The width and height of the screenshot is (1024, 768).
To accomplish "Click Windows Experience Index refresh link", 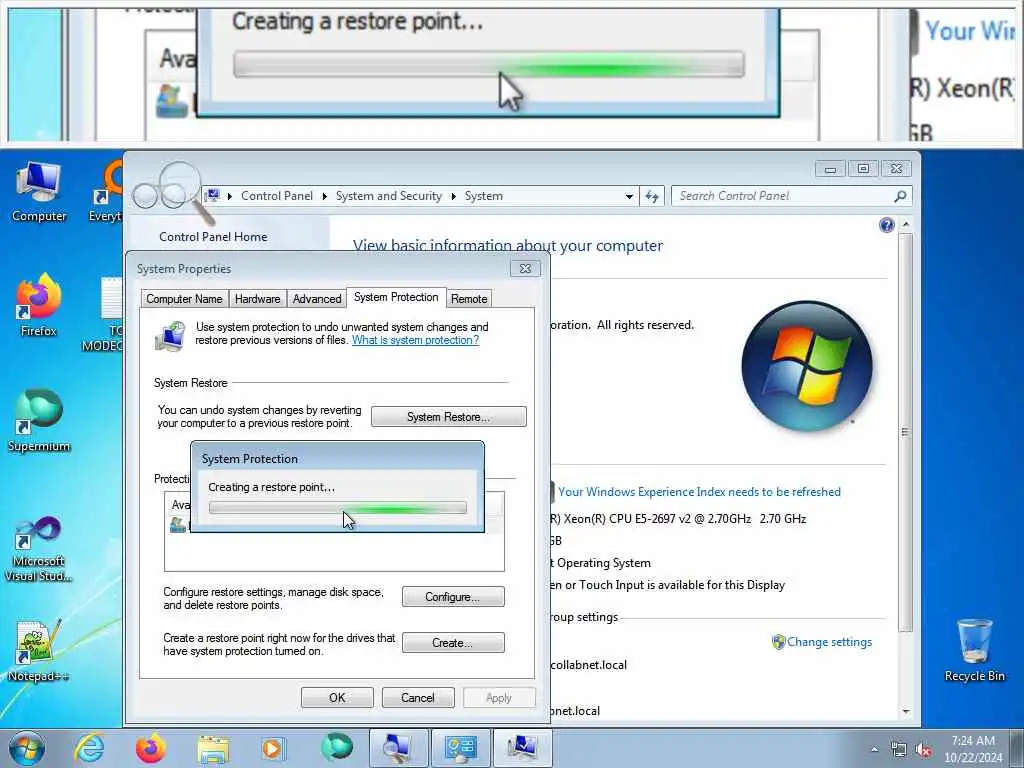I will (x=699, y=492).
